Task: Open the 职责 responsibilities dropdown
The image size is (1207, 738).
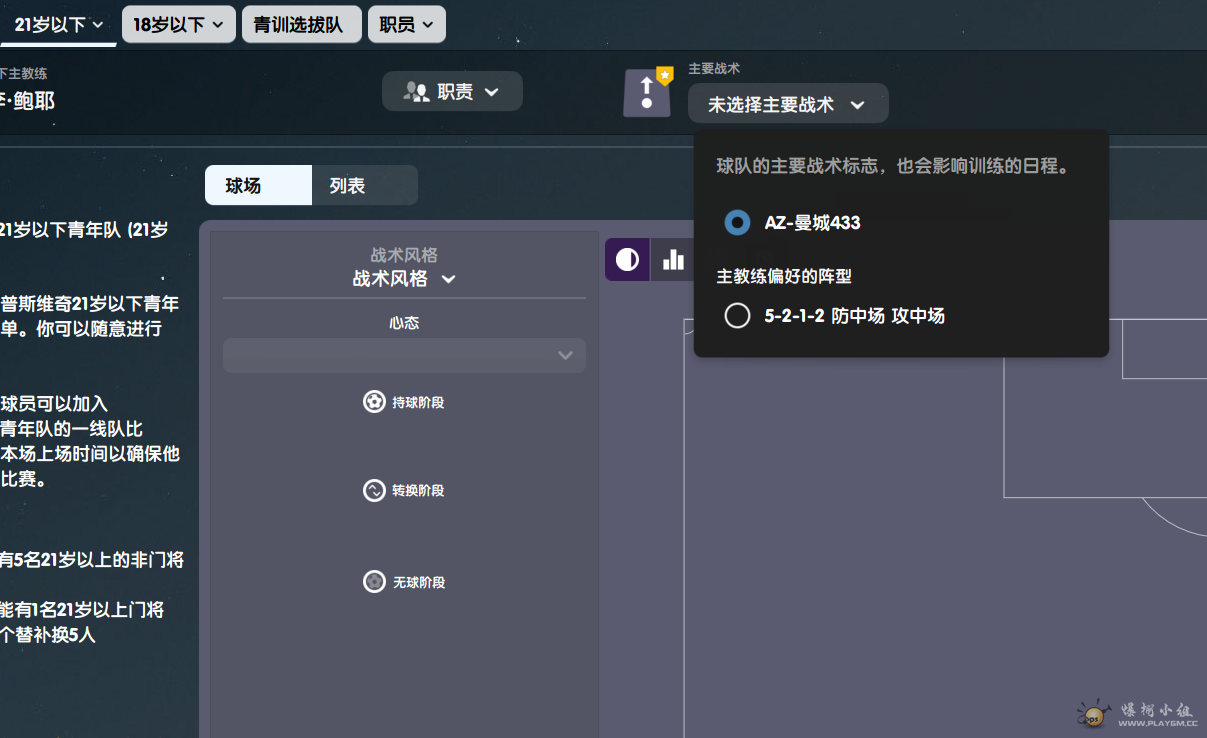Action: tap(452, 91)
